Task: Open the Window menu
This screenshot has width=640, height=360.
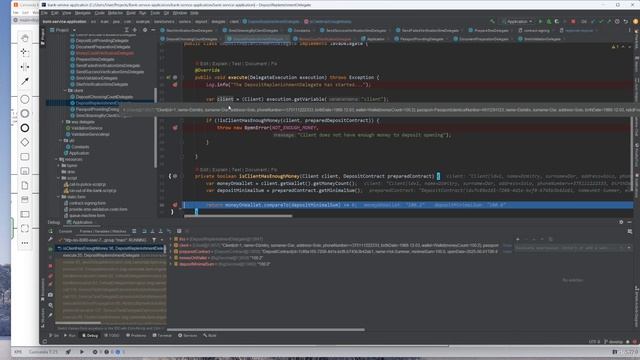Action: click(x=180, y=13)
